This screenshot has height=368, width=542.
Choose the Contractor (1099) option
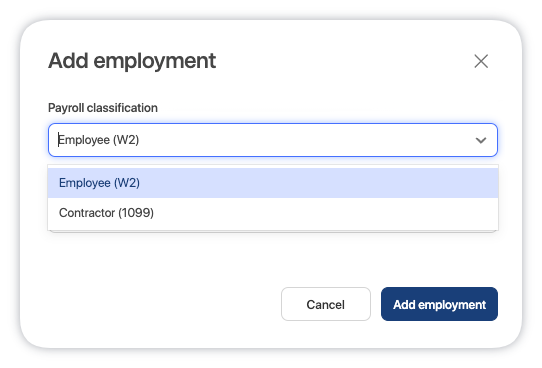click(x=273, y=213)
